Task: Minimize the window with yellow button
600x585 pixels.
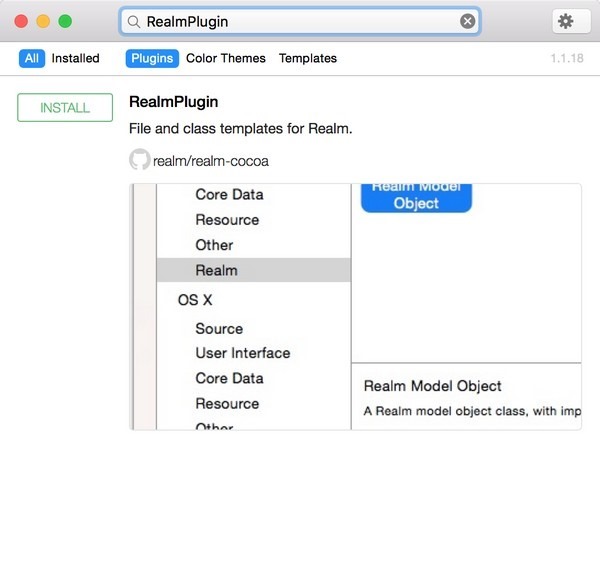Action: 43,21
